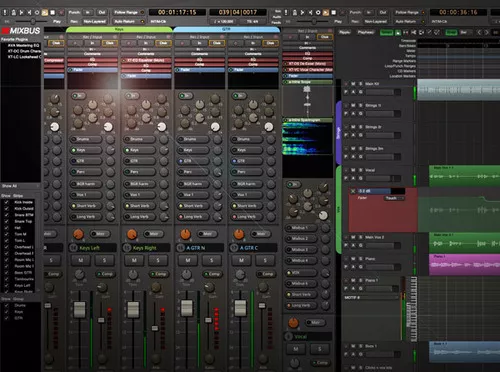This screenshot has width=500, height=372.
Task: Open the Ripple edit mode dropdown
Action: 345,32
